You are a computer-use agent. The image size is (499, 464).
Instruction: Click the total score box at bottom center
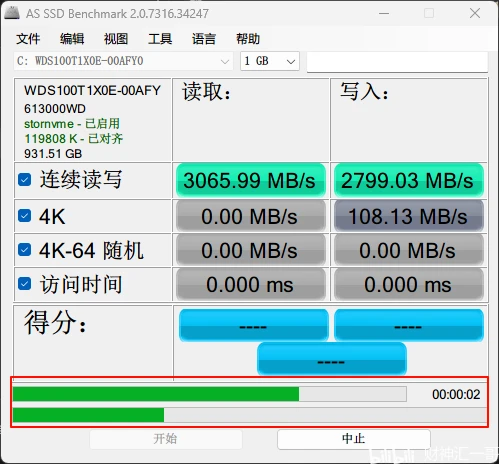pos(332,359)
